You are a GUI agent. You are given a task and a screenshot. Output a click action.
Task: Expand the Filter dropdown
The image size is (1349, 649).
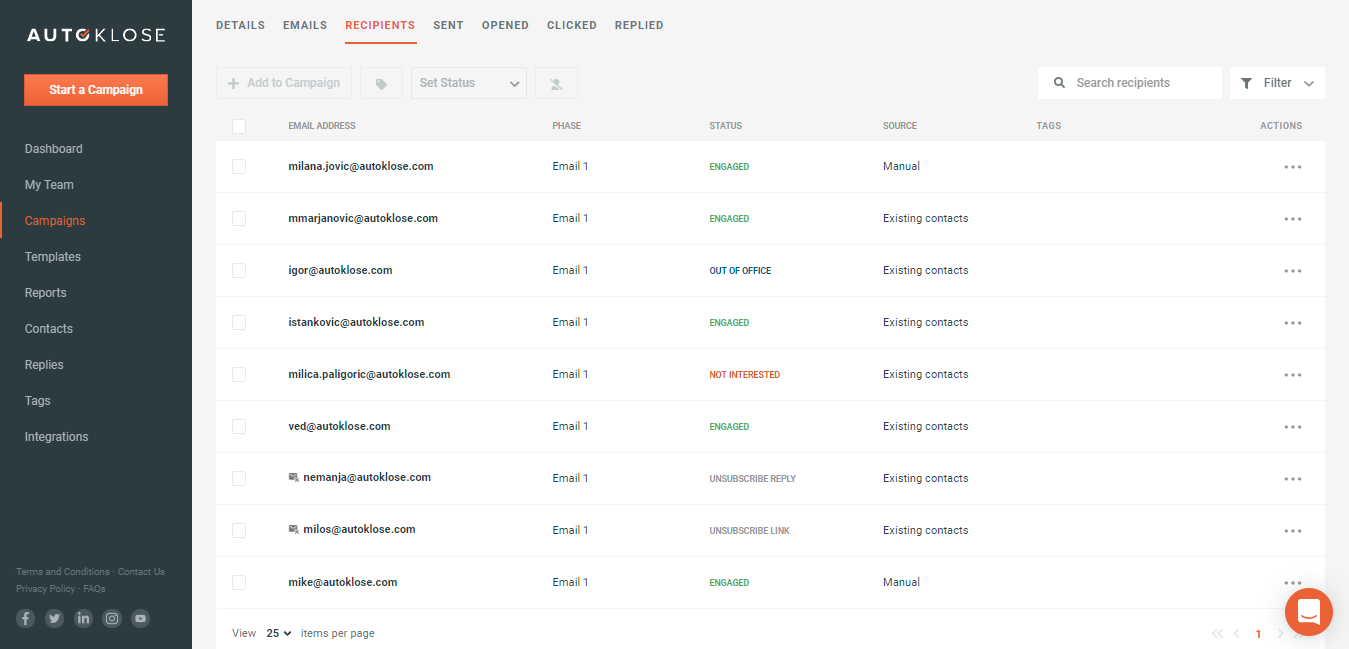coord(1277,83)
